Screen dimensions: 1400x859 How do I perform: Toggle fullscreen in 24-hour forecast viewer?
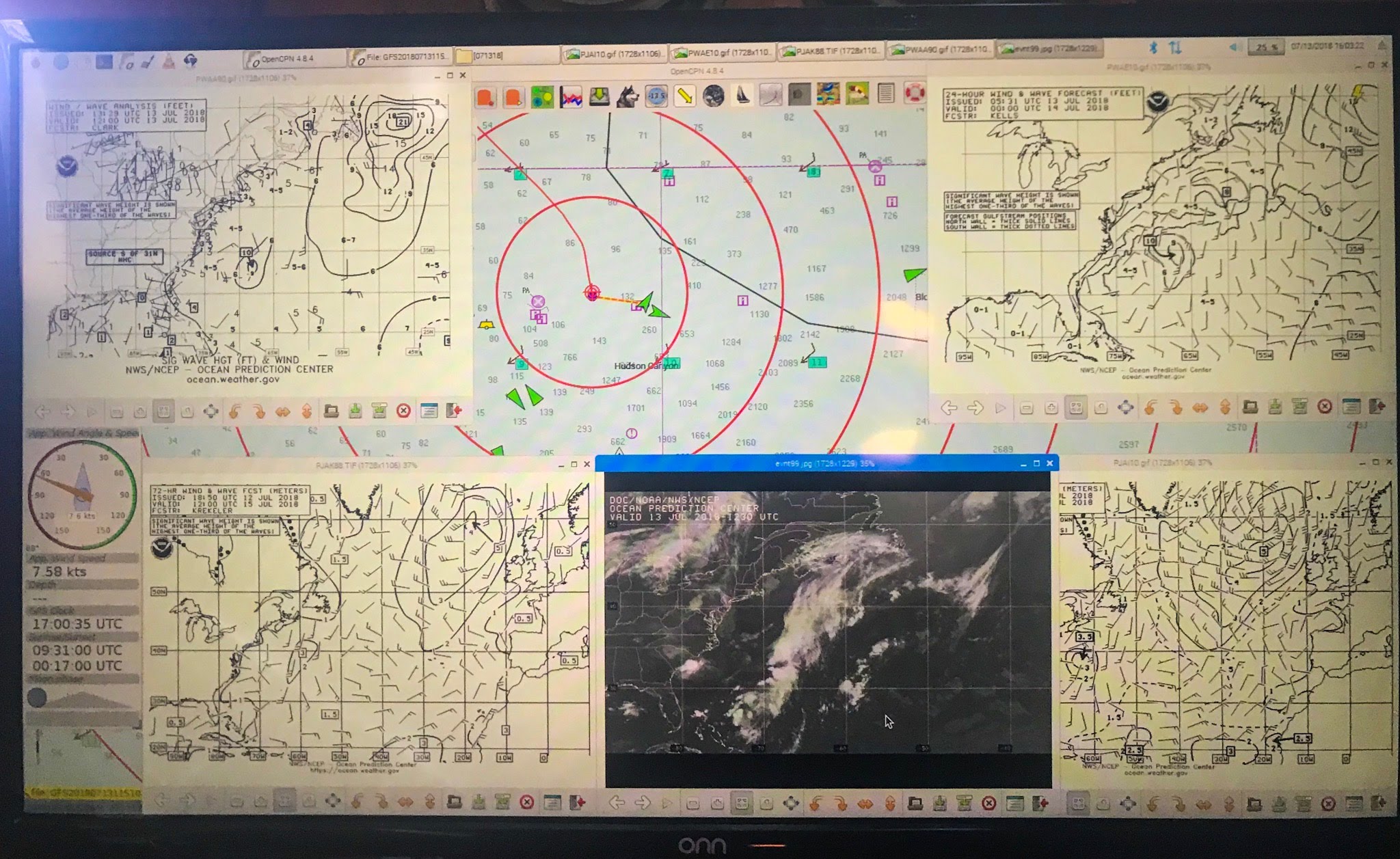(x=1125, y=408)
